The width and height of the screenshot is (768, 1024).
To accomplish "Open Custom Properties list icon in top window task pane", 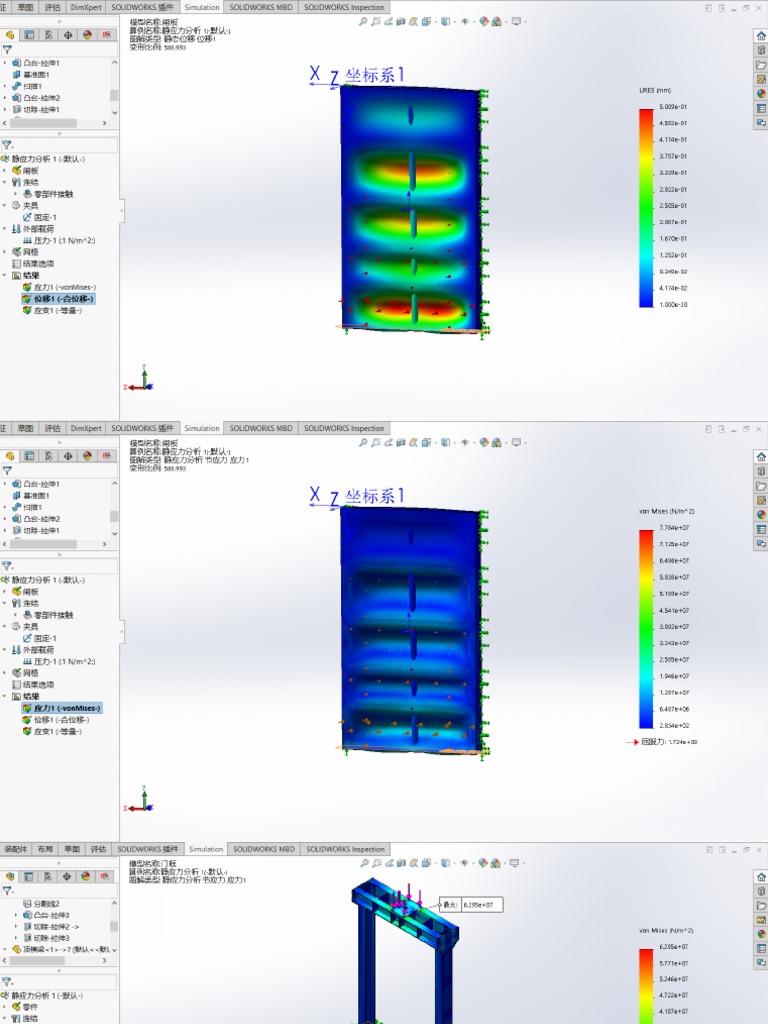I will point(761,108).
